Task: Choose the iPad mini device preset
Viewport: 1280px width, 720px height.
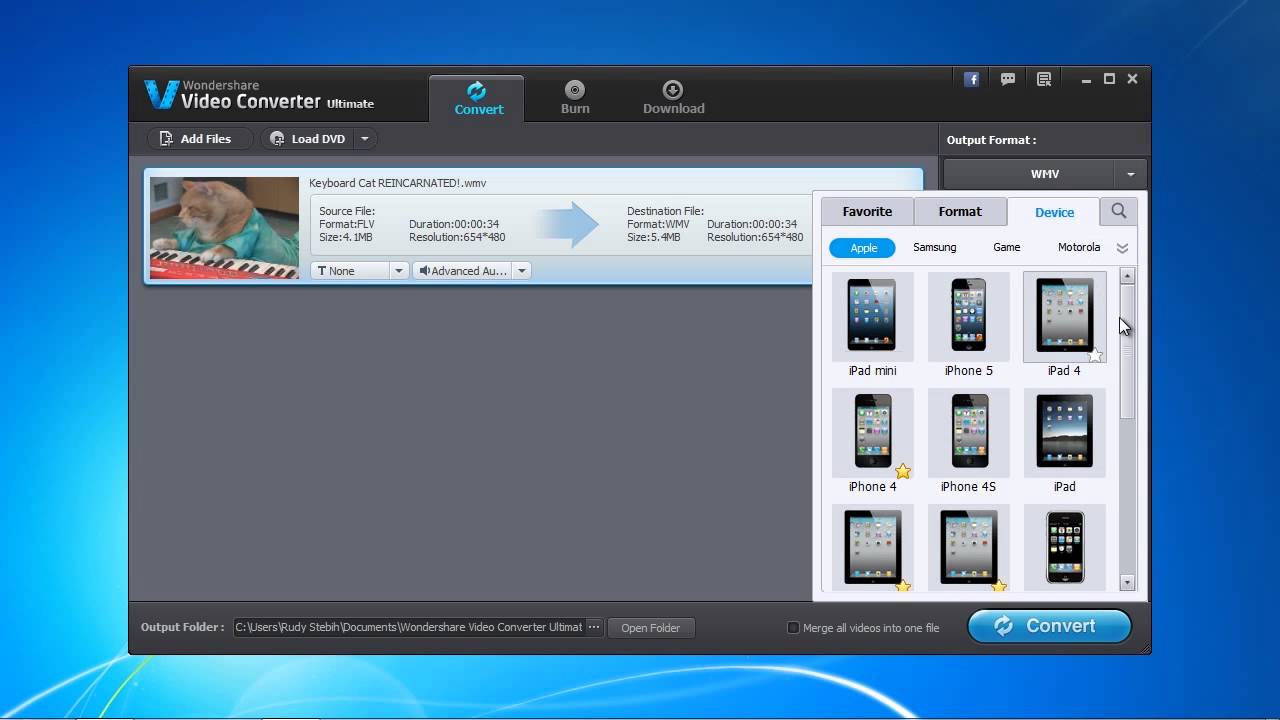Action: click(x=873, y=325)
